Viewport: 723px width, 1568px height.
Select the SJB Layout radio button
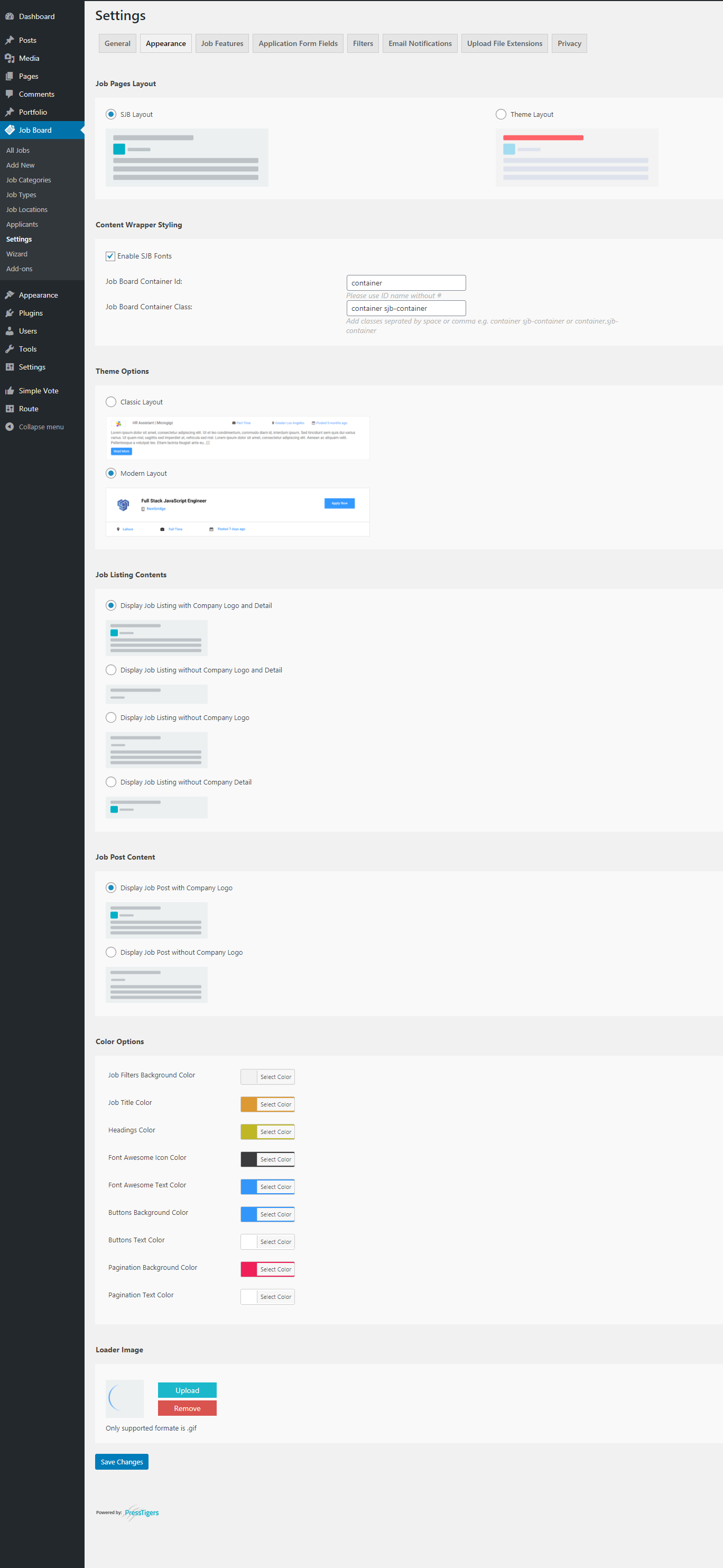(111, 114)
